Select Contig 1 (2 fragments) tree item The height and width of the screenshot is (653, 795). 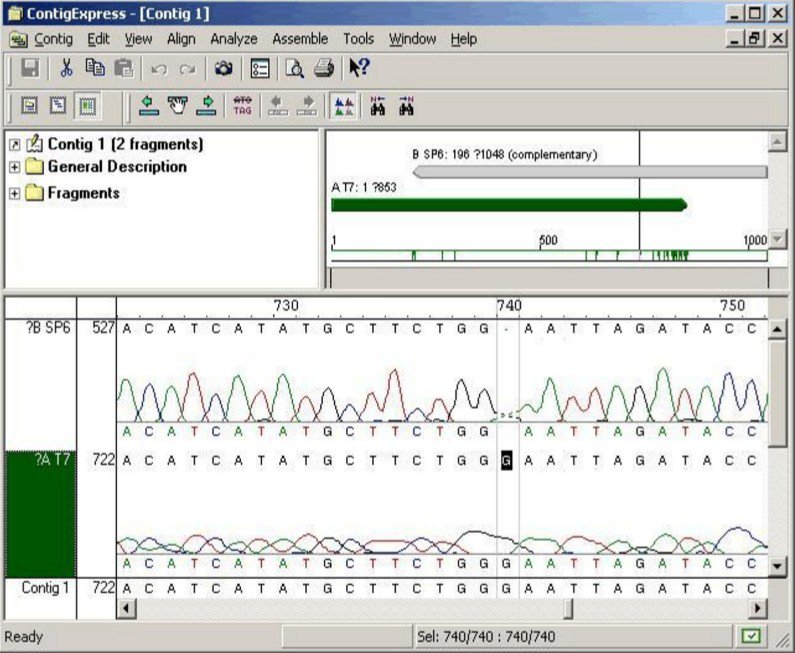(x=125, y=144)
